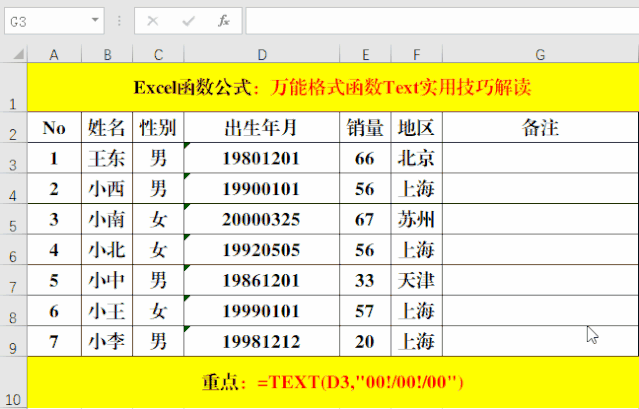
Task: Select column D header
Action: (262, 54)
